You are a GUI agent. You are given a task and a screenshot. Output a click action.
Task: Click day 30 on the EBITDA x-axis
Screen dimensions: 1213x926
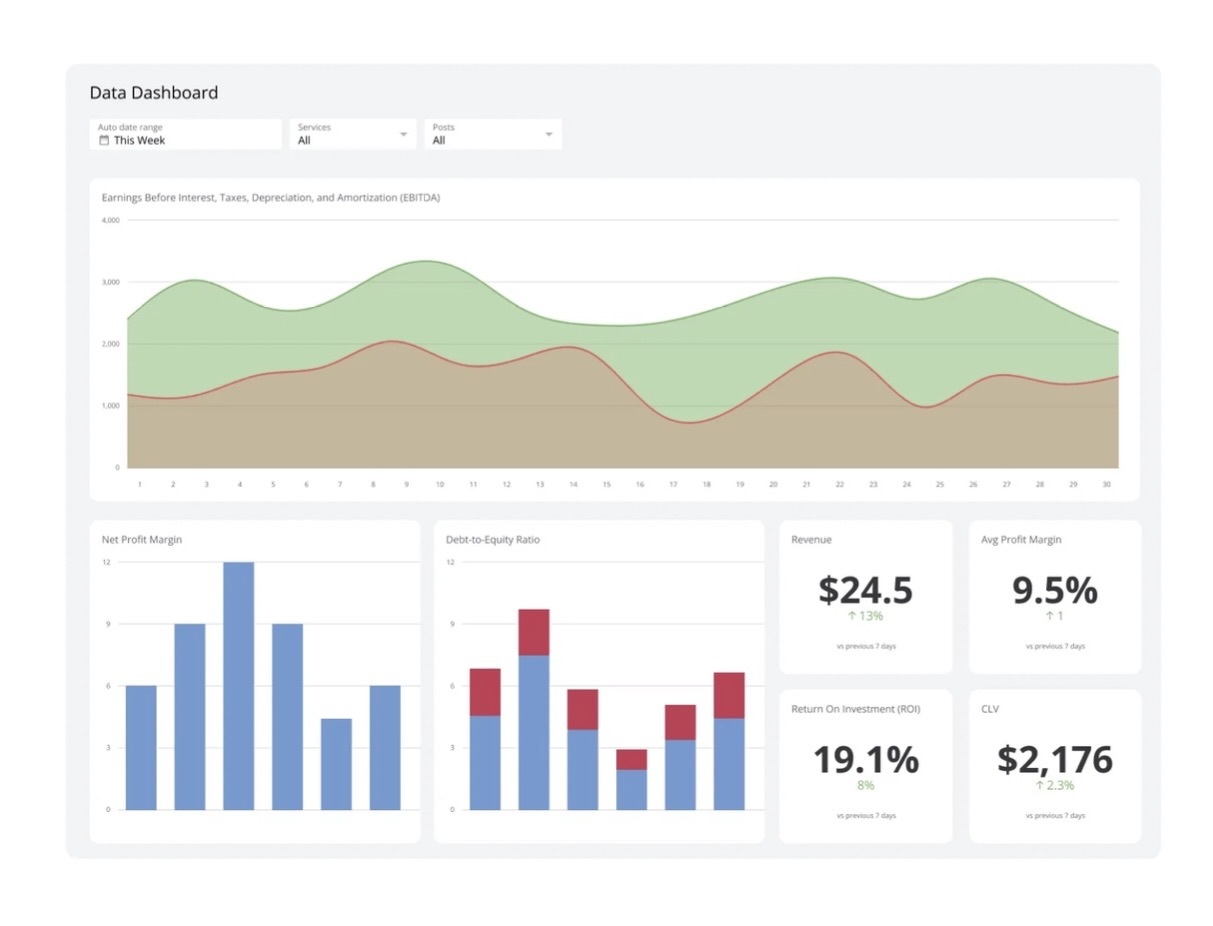pos(1106,484)
